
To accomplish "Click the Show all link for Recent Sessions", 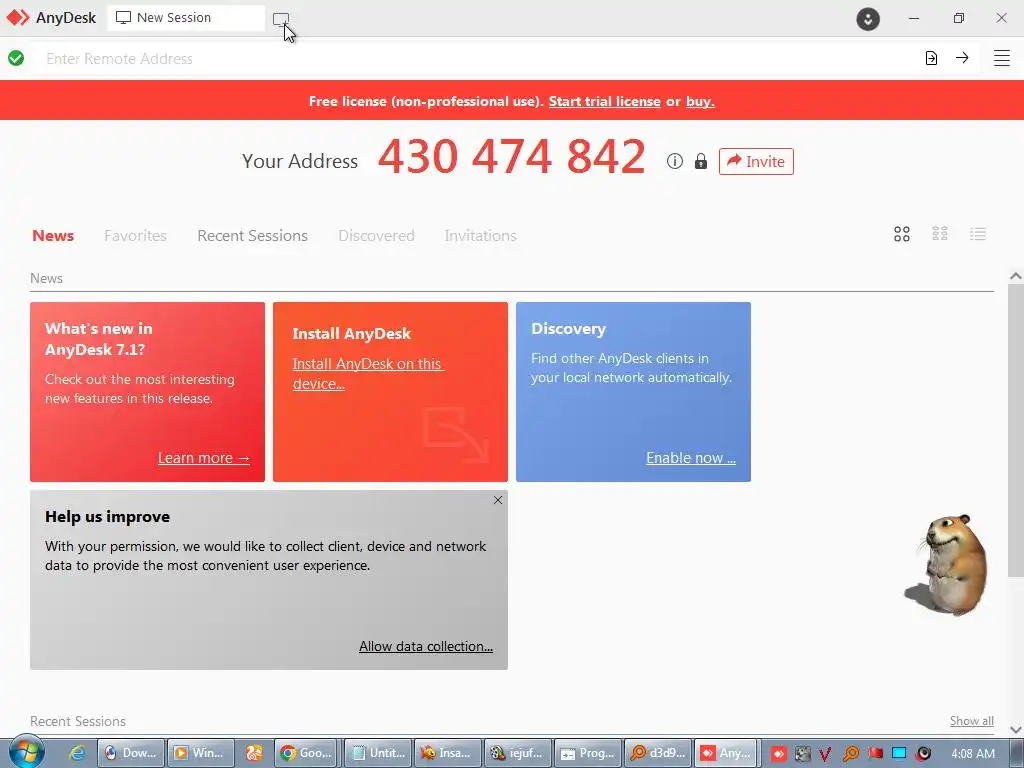I will pyautogui.click(x=972, y=720).
